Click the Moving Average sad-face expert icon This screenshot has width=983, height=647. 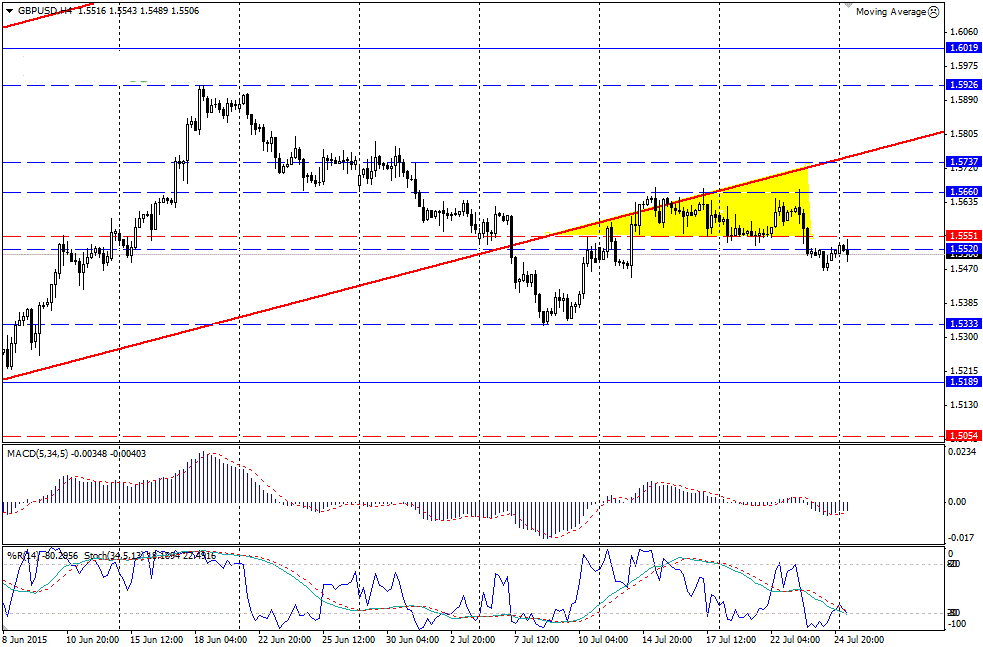(x=933, y=11)
